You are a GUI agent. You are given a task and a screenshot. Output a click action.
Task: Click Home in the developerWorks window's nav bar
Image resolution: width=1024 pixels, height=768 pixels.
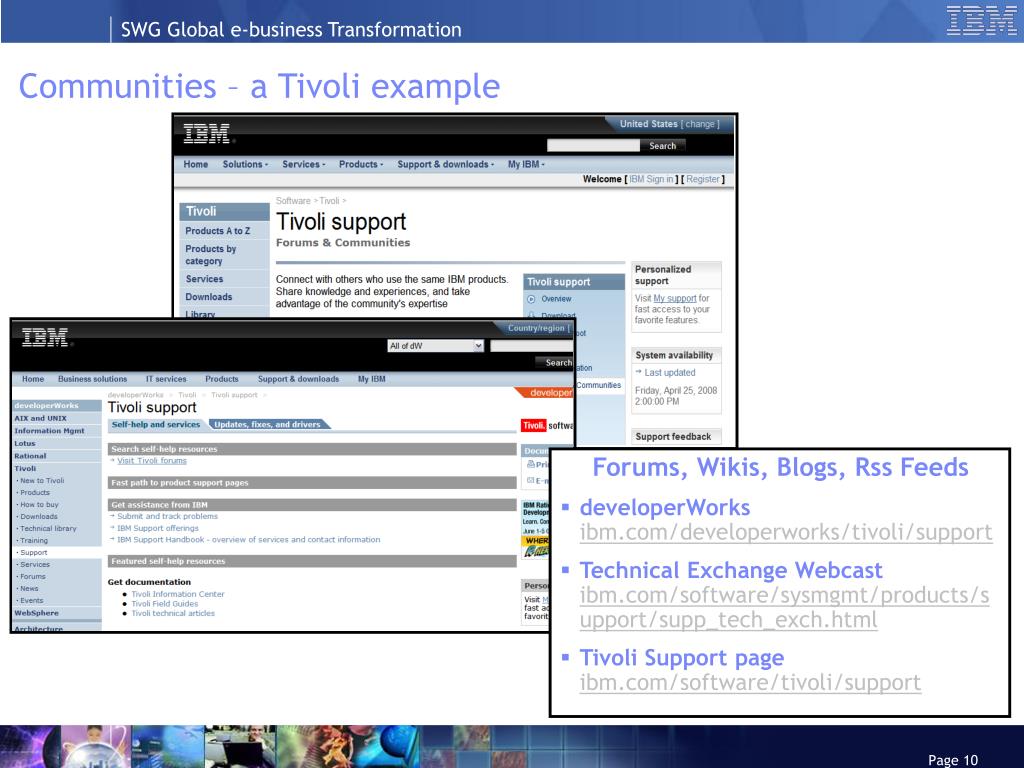33,379
